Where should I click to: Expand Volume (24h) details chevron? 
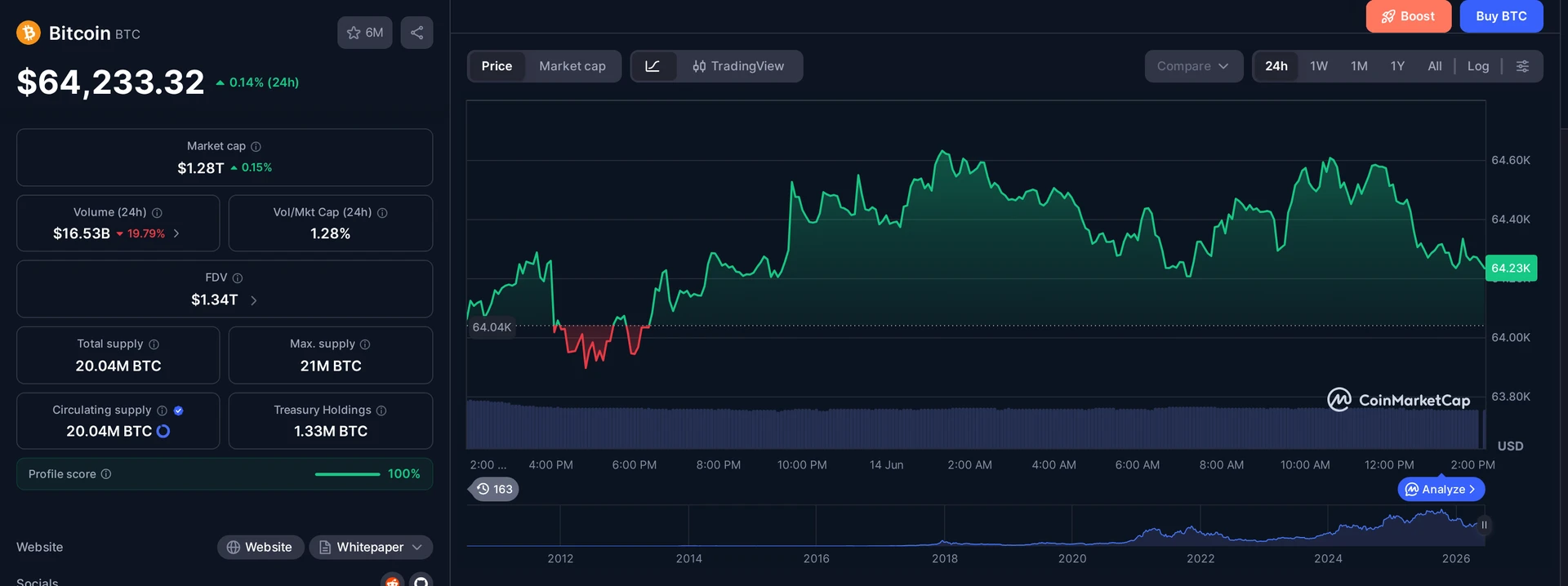(x=176, y=233)
